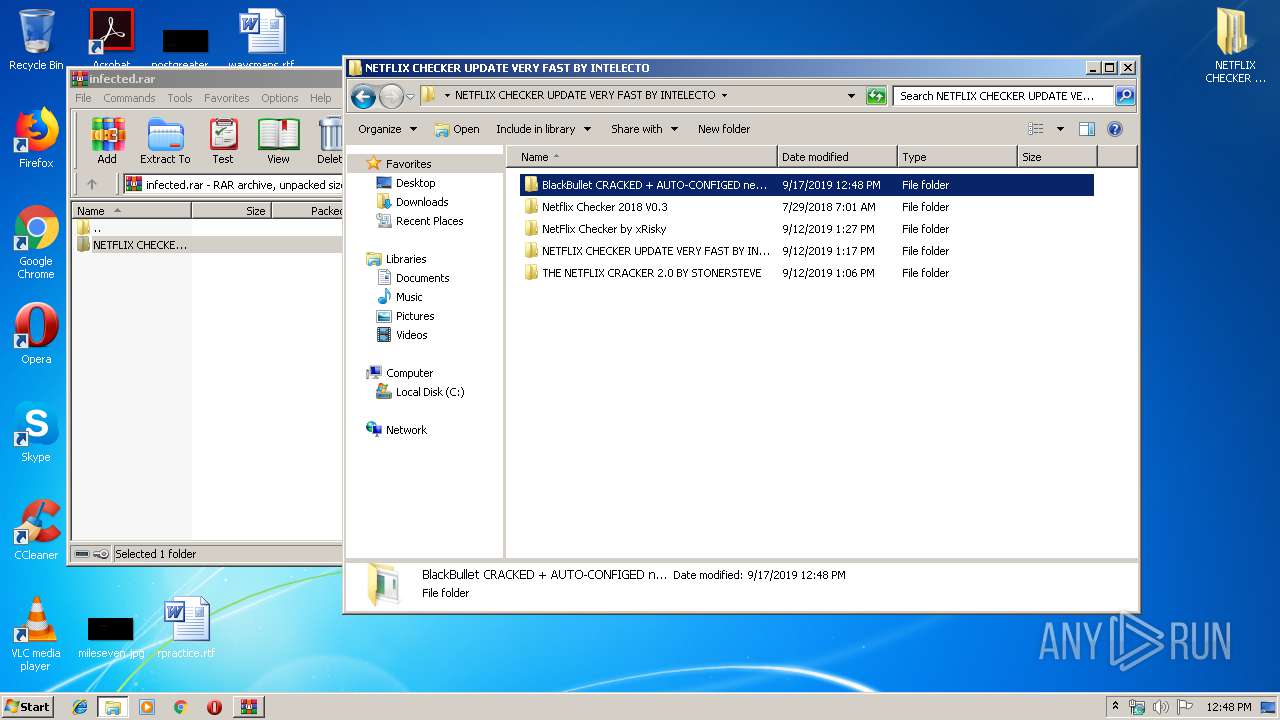This screenshot has width=1280, height=720.
Task: Launch the VLC media player shortcut
Action: pos(36,634)
